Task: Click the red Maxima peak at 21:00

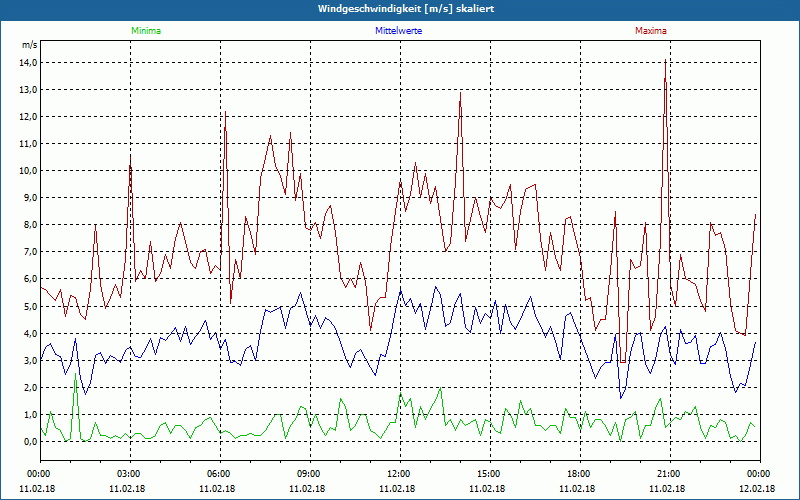Action: [665, 61]
